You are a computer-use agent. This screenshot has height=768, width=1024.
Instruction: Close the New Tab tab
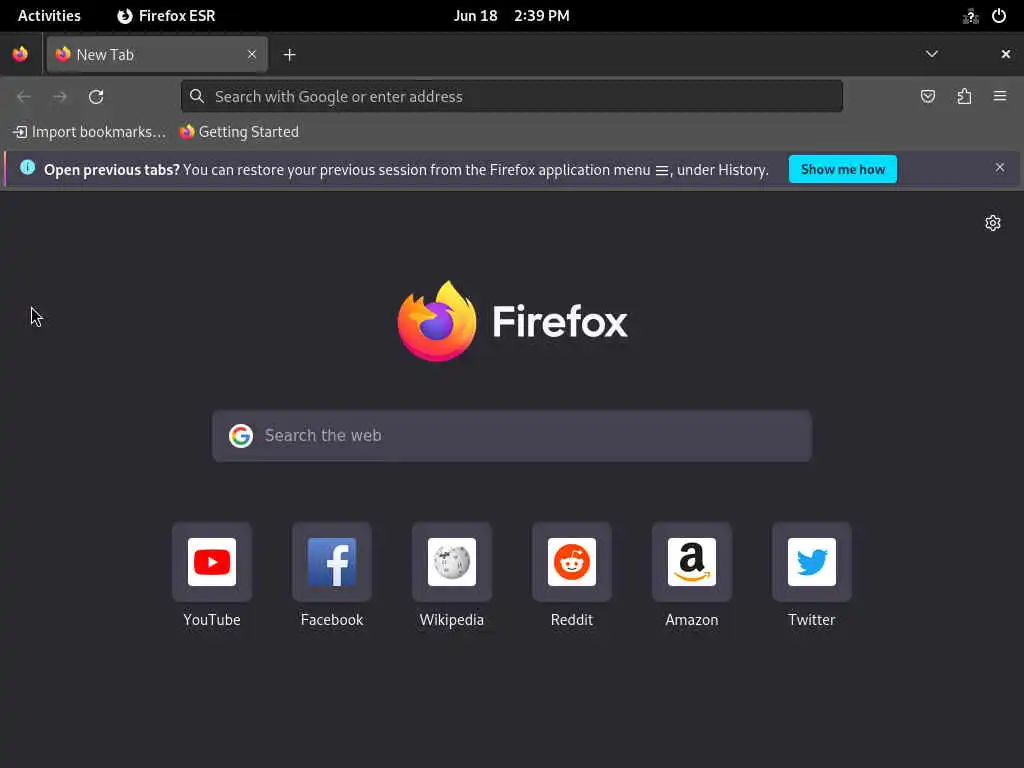(251, 54)
